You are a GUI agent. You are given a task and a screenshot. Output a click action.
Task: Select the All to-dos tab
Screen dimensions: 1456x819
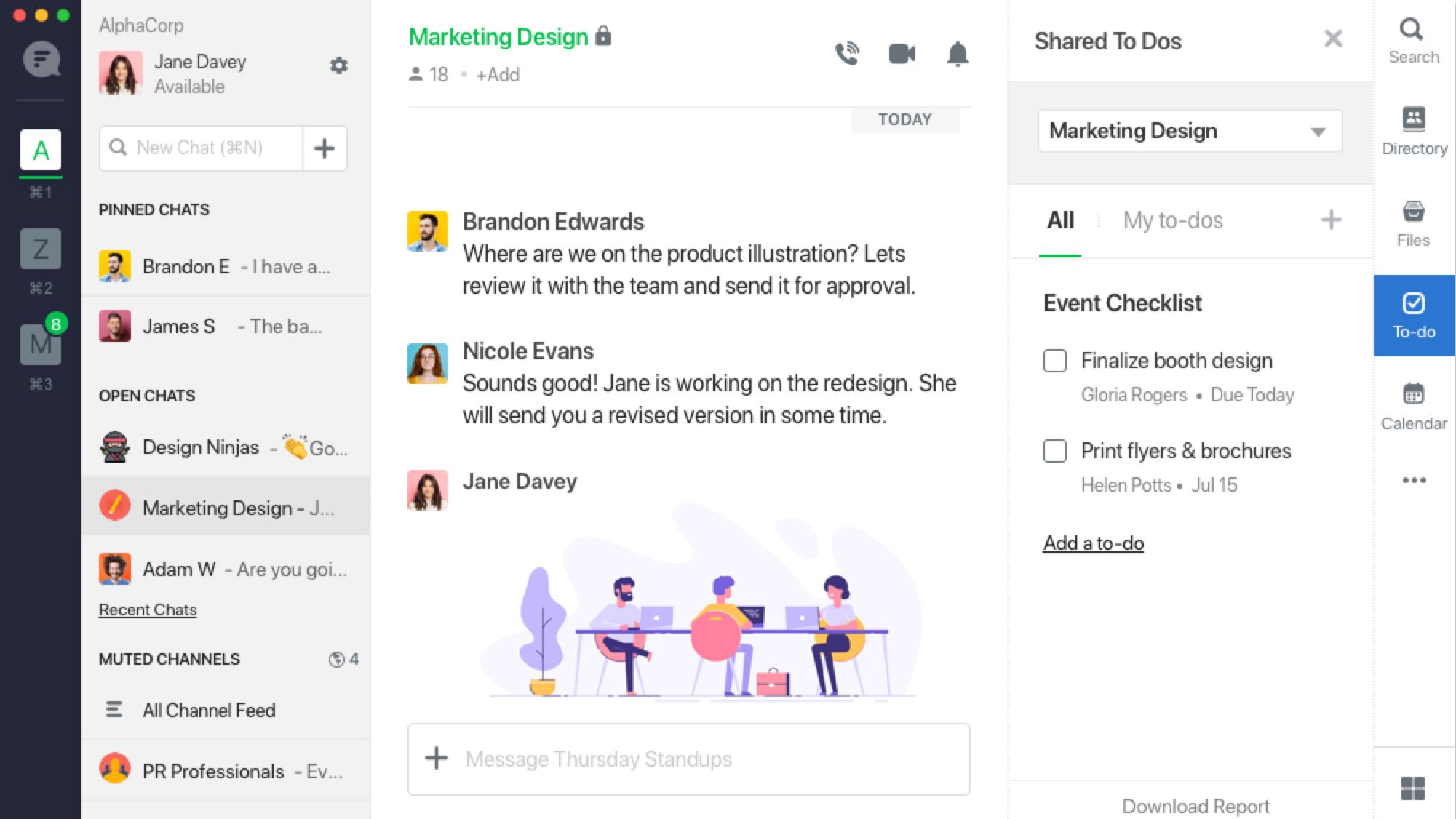tap(1060, 220)
